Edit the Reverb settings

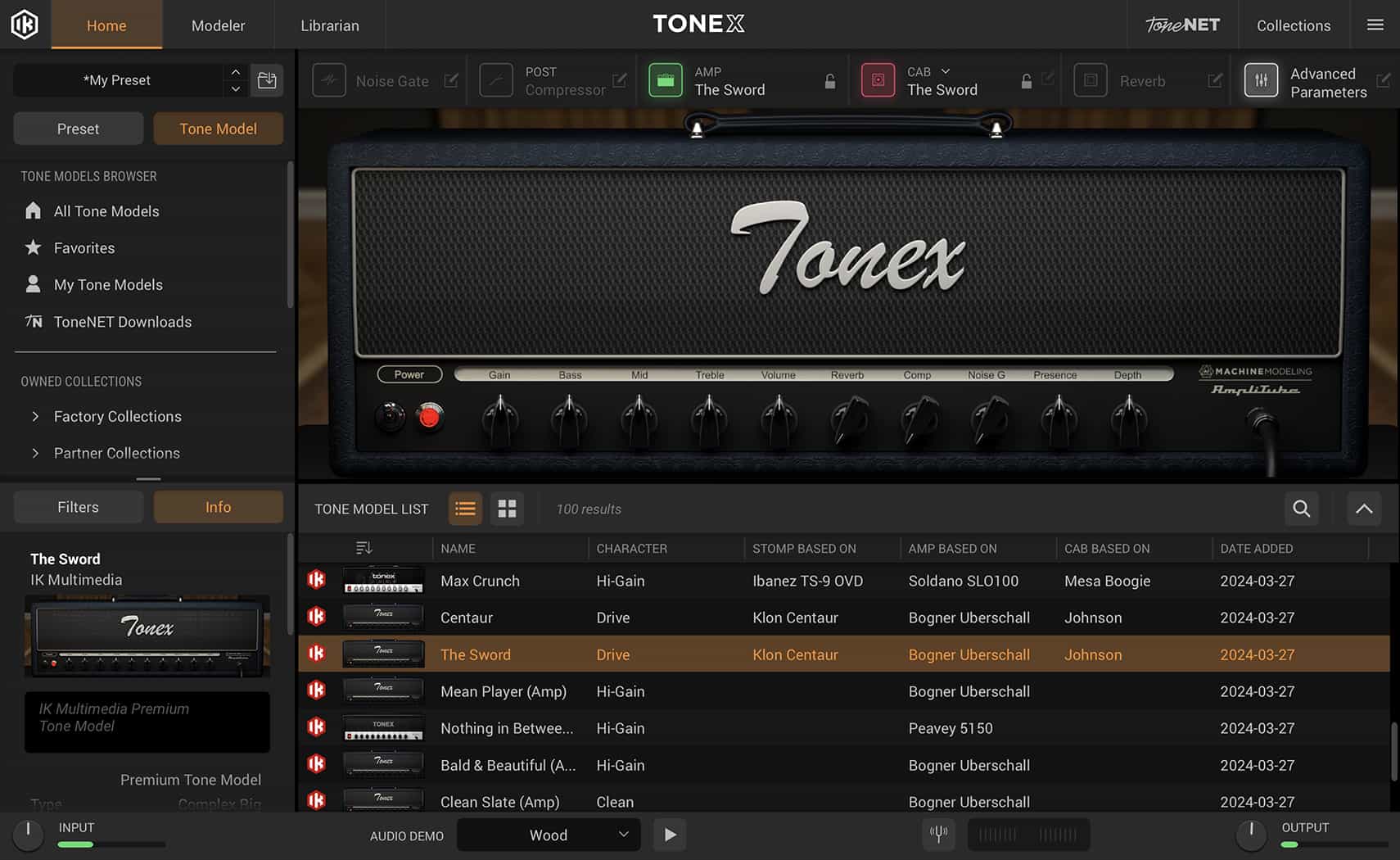point(1215,80)
